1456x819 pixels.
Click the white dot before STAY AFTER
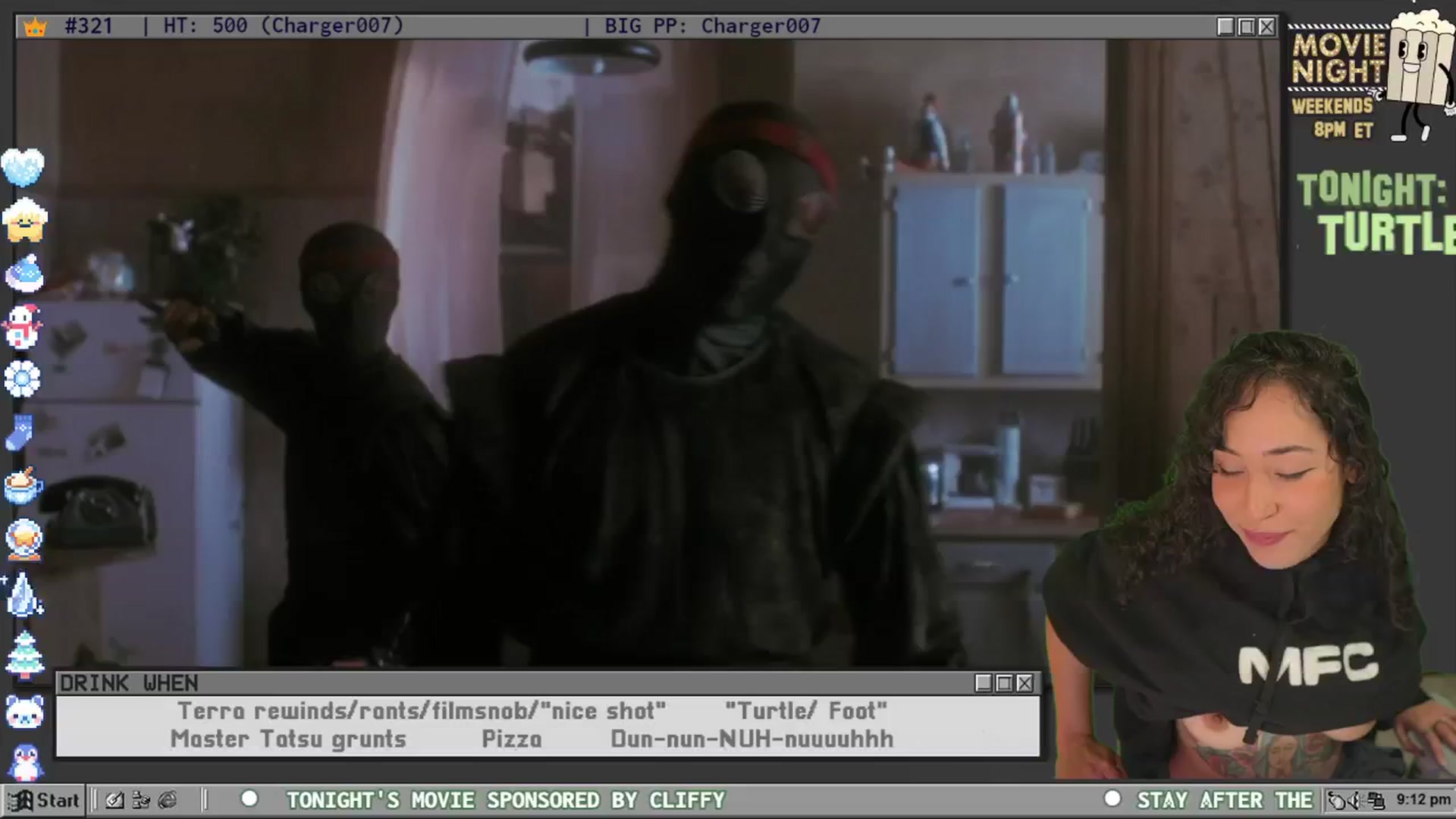[x=1112, y=799]
